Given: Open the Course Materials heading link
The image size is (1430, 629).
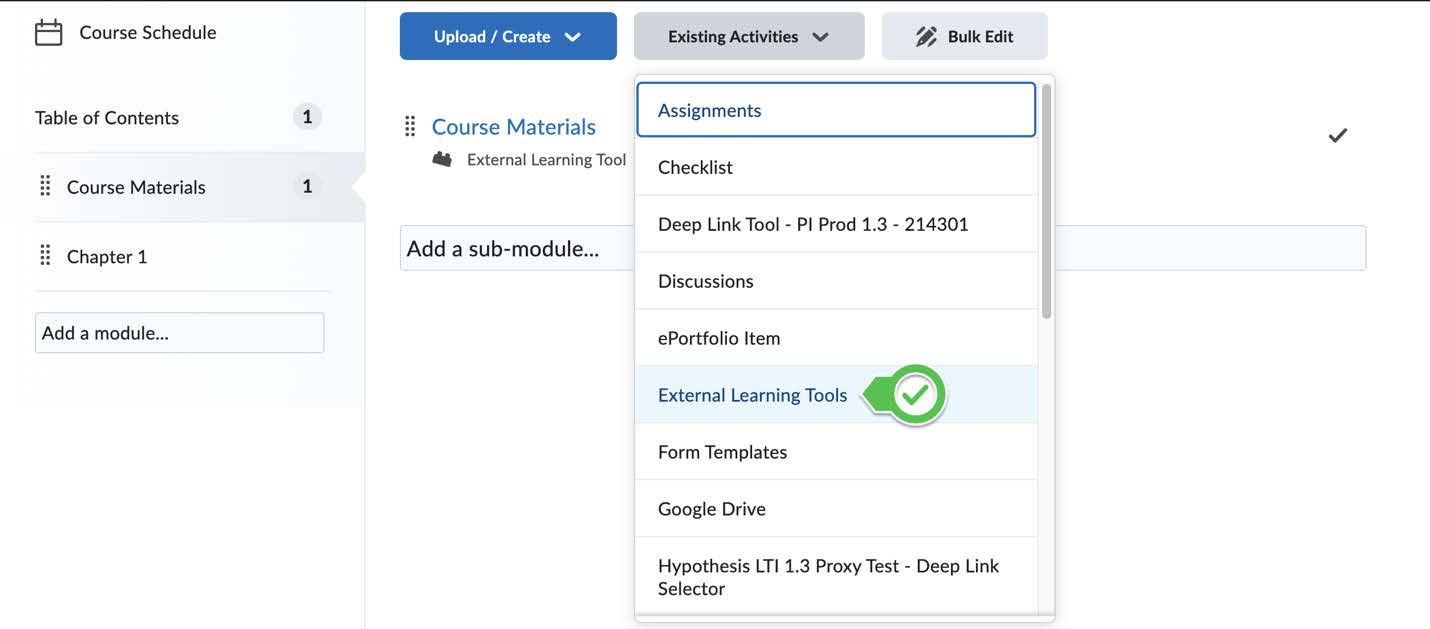Looking at the screenshot, I should [513, 127].
